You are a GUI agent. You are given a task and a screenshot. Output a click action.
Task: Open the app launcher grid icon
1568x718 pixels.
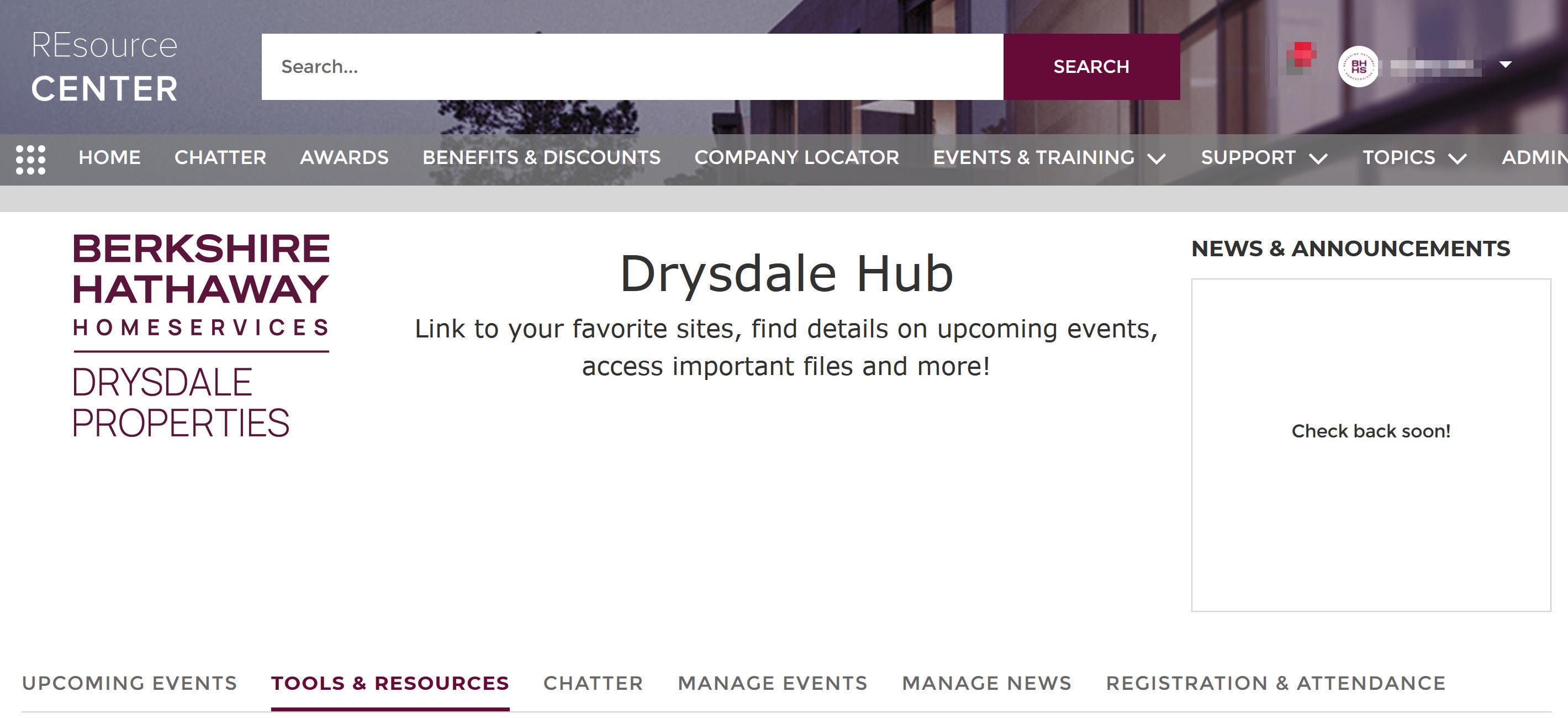click(x=30, y=160)
